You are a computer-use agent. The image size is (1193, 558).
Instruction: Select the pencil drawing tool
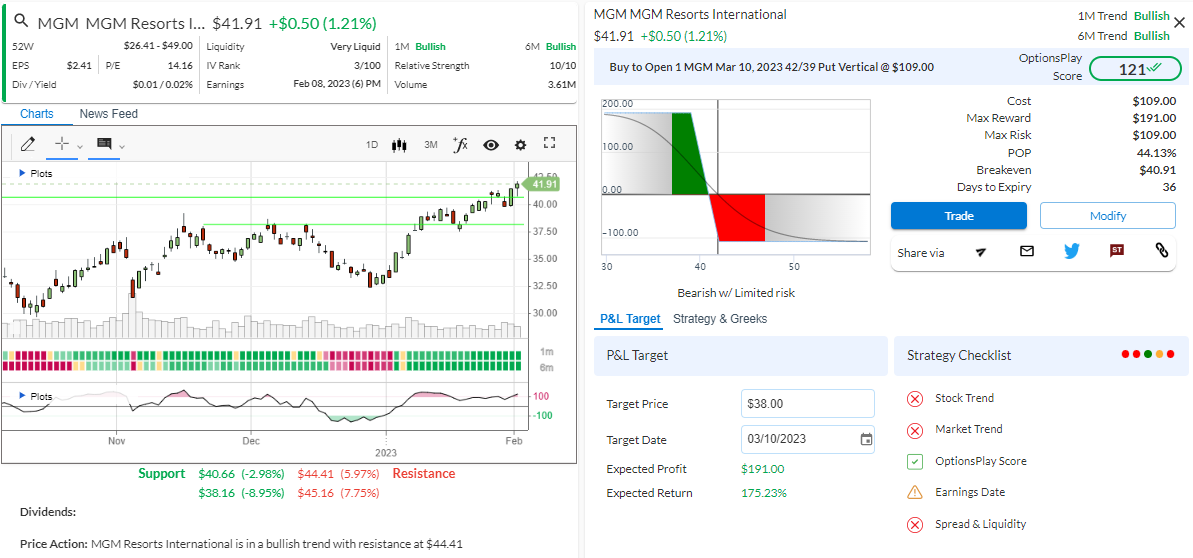coord(28,144)
